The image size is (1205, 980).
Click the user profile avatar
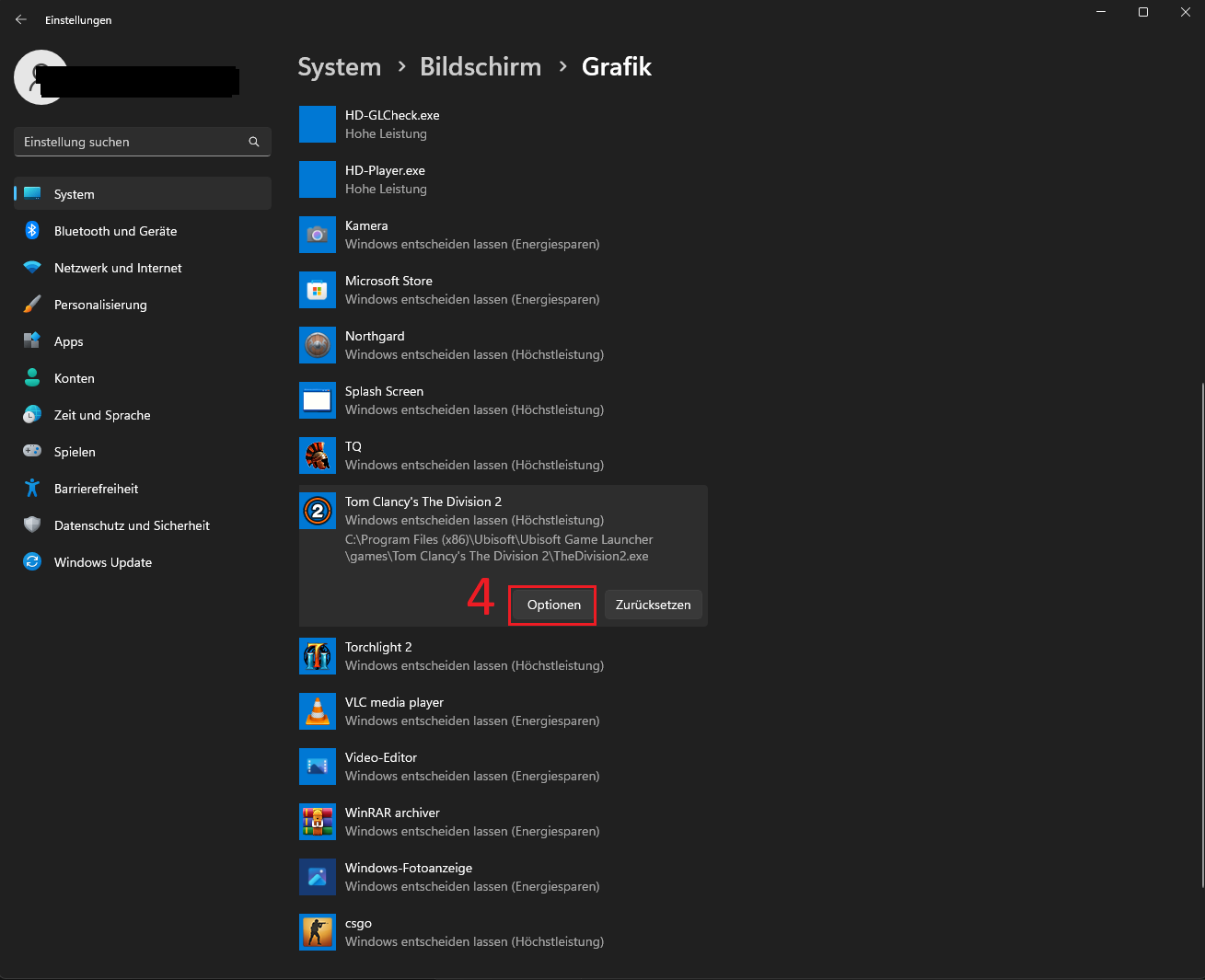pos(41,77)
